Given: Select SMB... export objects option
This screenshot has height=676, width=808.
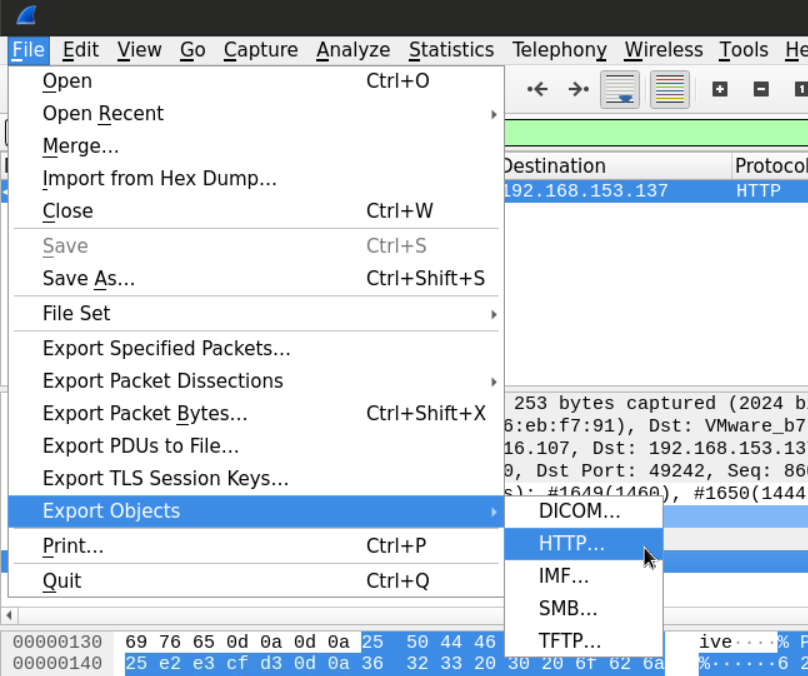Looking at the screenshot, I should tap(568, 608).
